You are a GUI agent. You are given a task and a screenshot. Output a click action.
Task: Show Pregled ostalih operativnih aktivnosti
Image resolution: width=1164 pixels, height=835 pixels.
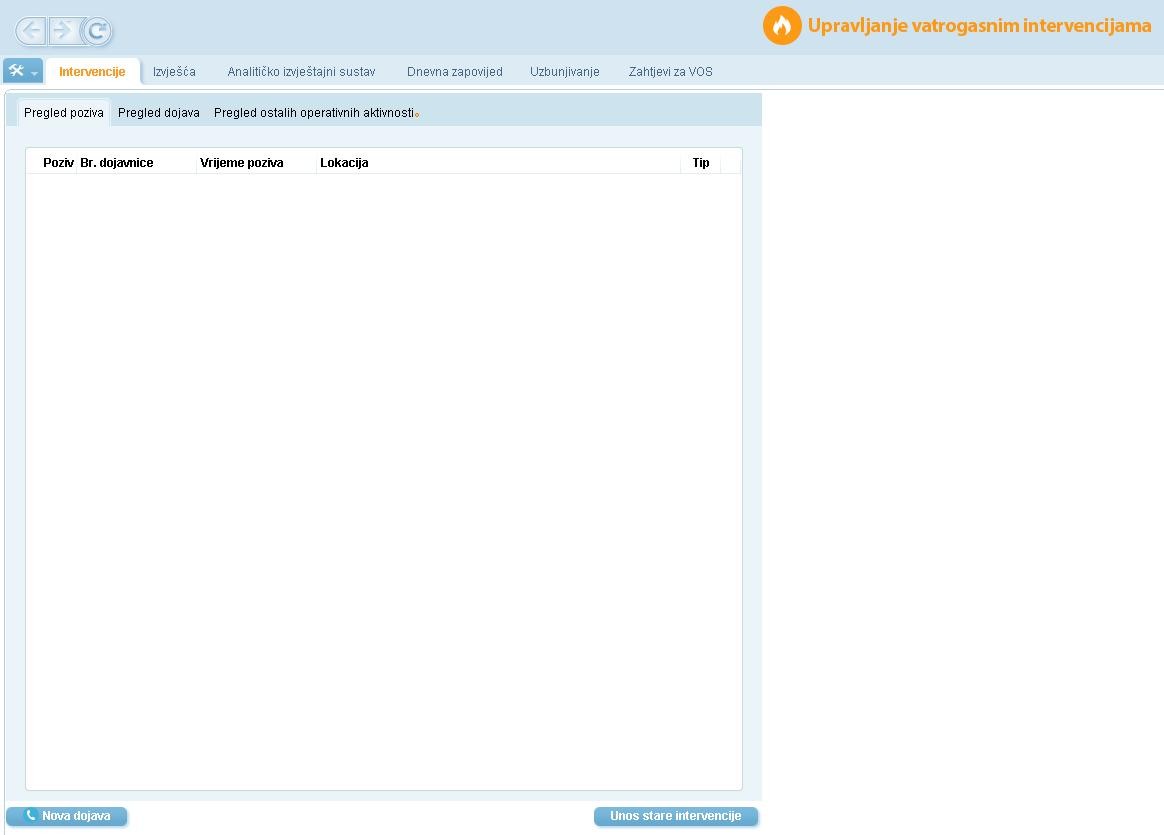(314, 113)
